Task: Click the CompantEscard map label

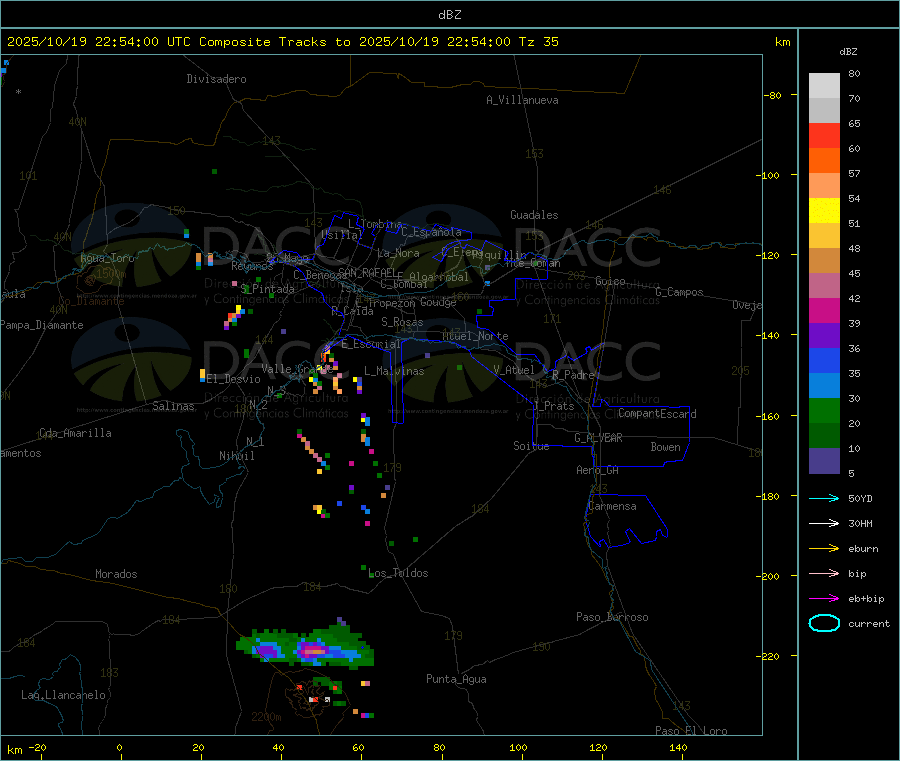Action: tap(657, 414)
